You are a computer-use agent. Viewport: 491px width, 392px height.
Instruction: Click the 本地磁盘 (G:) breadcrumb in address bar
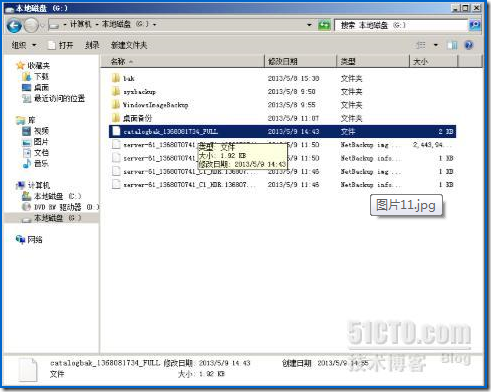pyautogui.click(x=125, y=24)
